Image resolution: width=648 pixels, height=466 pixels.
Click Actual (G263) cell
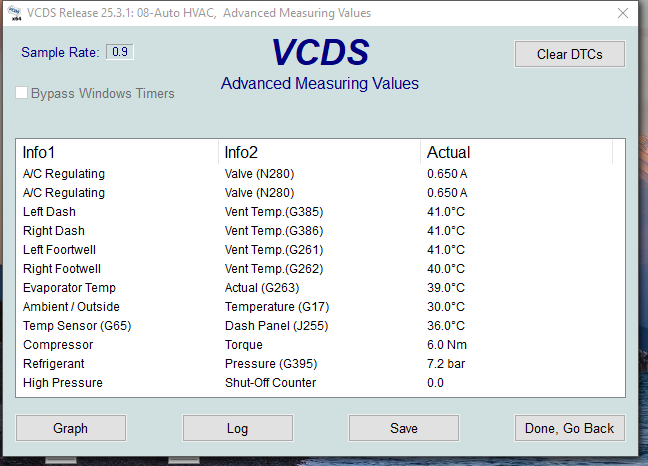click(262, 288)
